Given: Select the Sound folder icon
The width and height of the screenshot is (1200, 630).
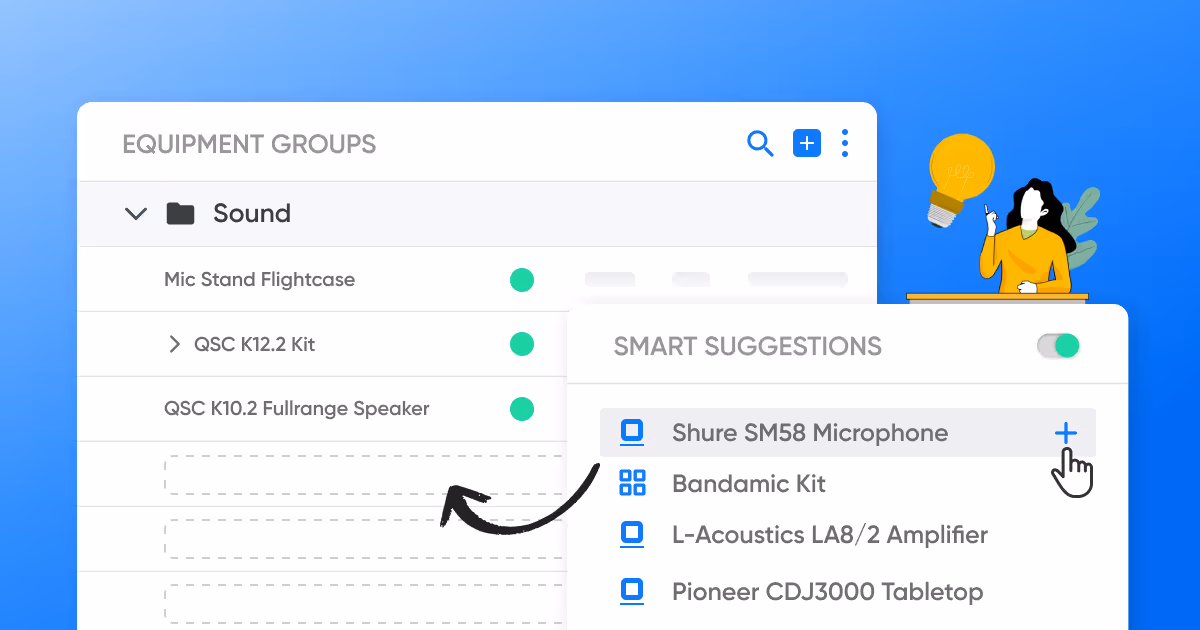Looking at the screenshot, I should tap(180, 213).
